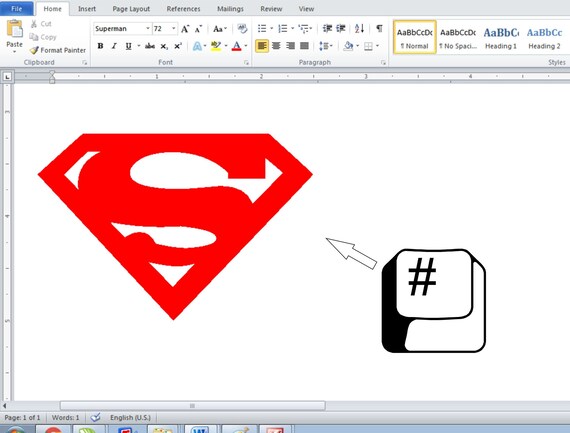Screen dimensions: 570x433
Task: Toggle Underline formatting
Action: (x=128, y=46)
